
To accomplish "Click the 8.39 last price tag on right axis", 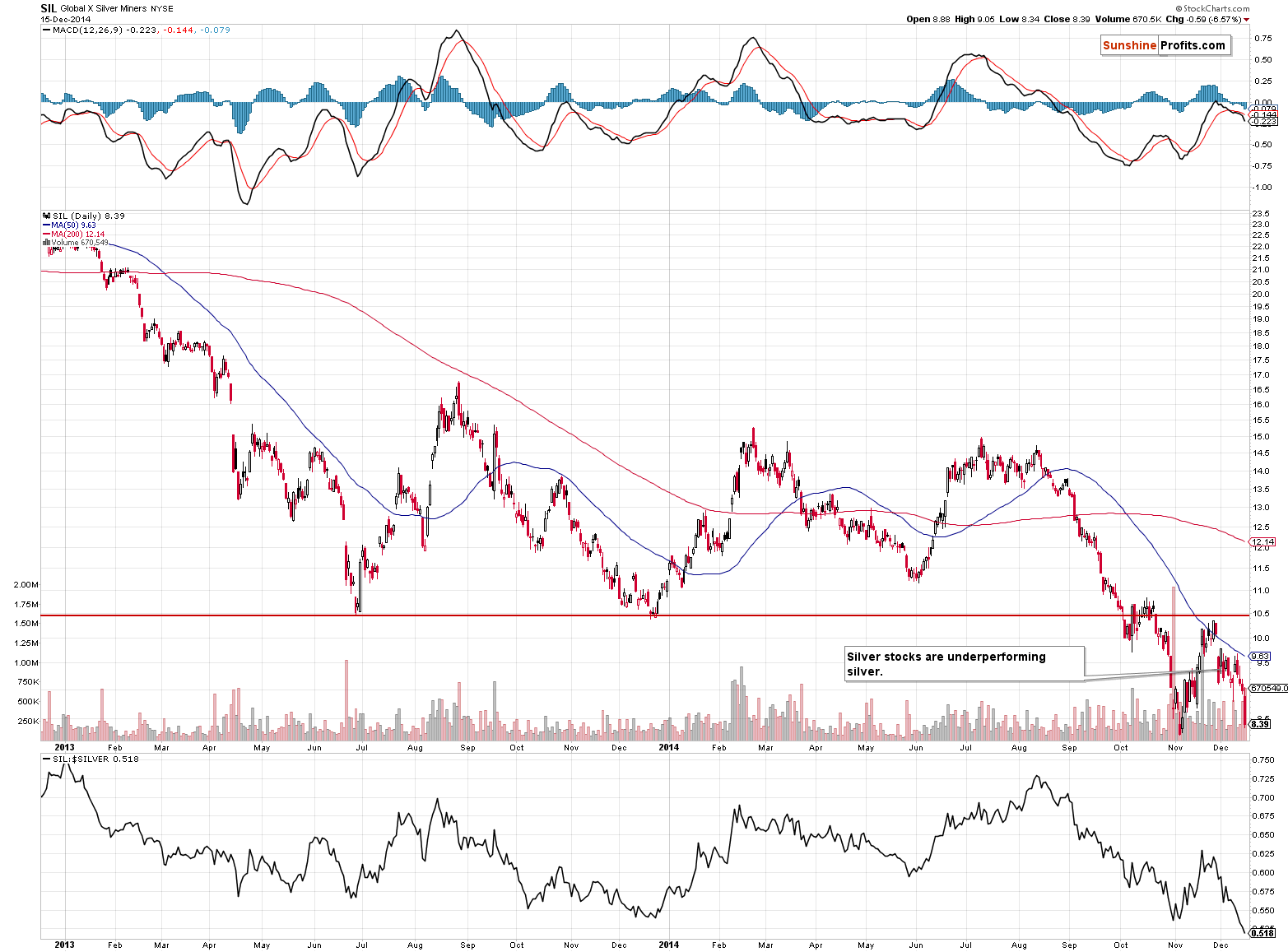I will point(1260,724).
